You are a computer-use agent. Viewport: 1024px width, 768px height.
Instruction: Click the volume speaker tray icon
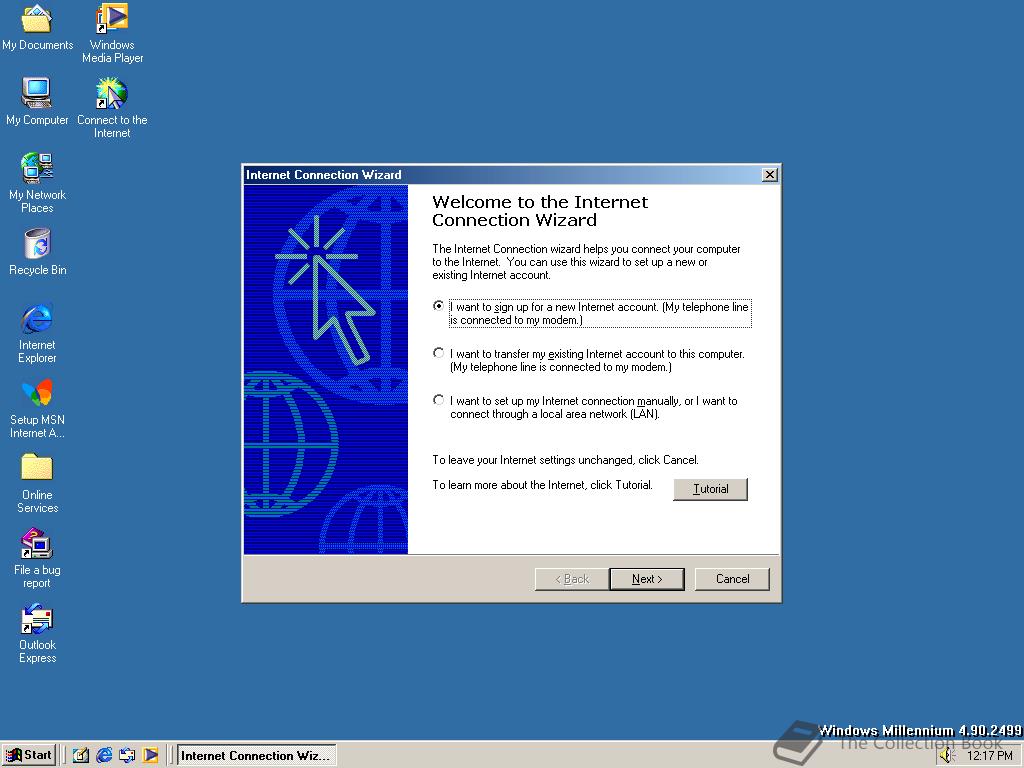tap(947, 756)
